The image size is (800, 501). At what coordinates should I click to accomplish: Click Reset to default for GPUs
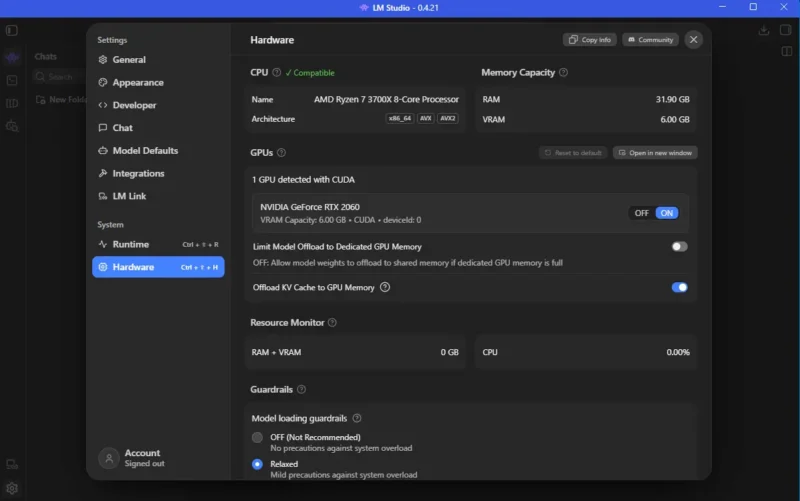coord(572,153)
